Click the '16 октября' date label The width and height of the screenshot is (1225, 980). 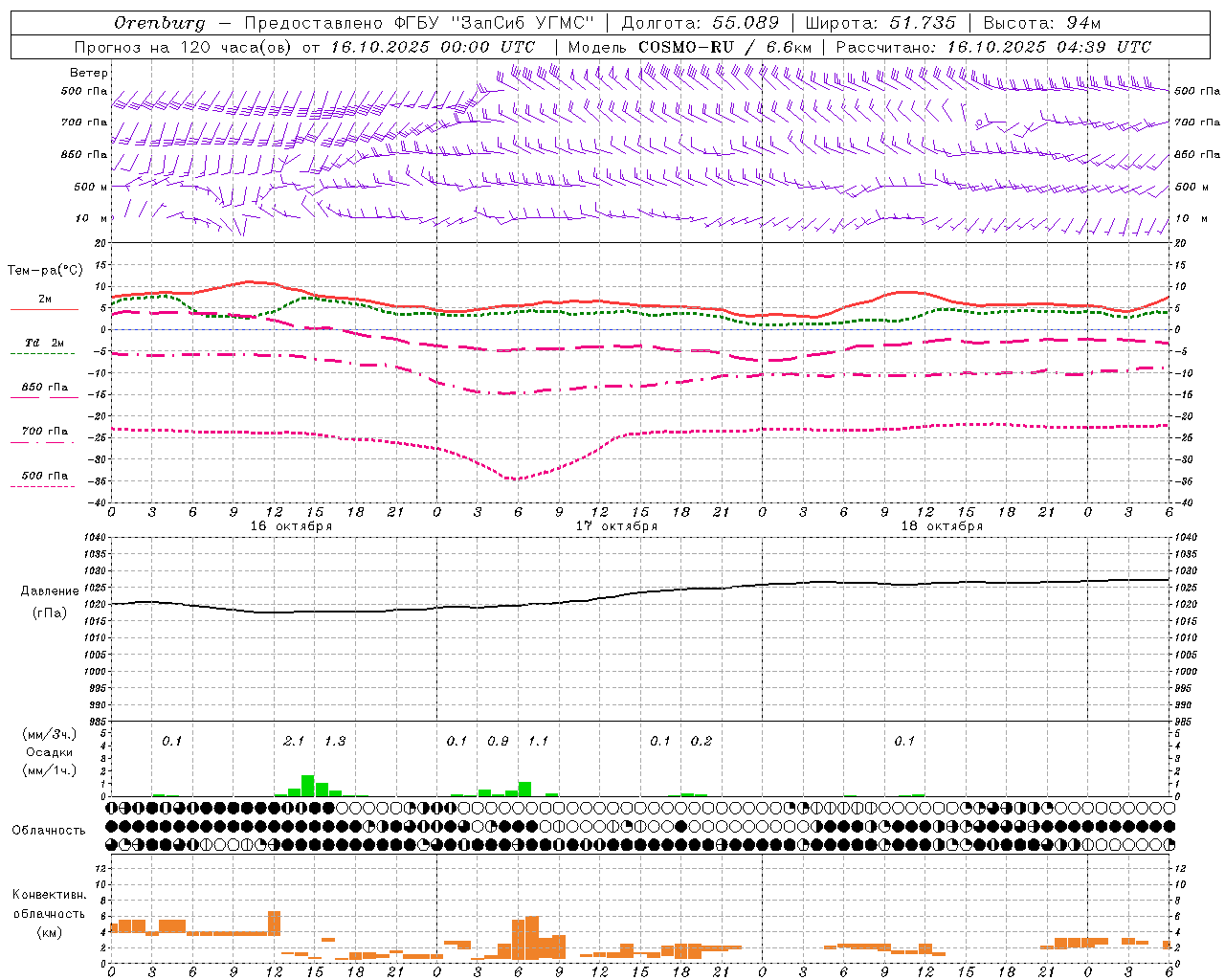click(291, 526)
